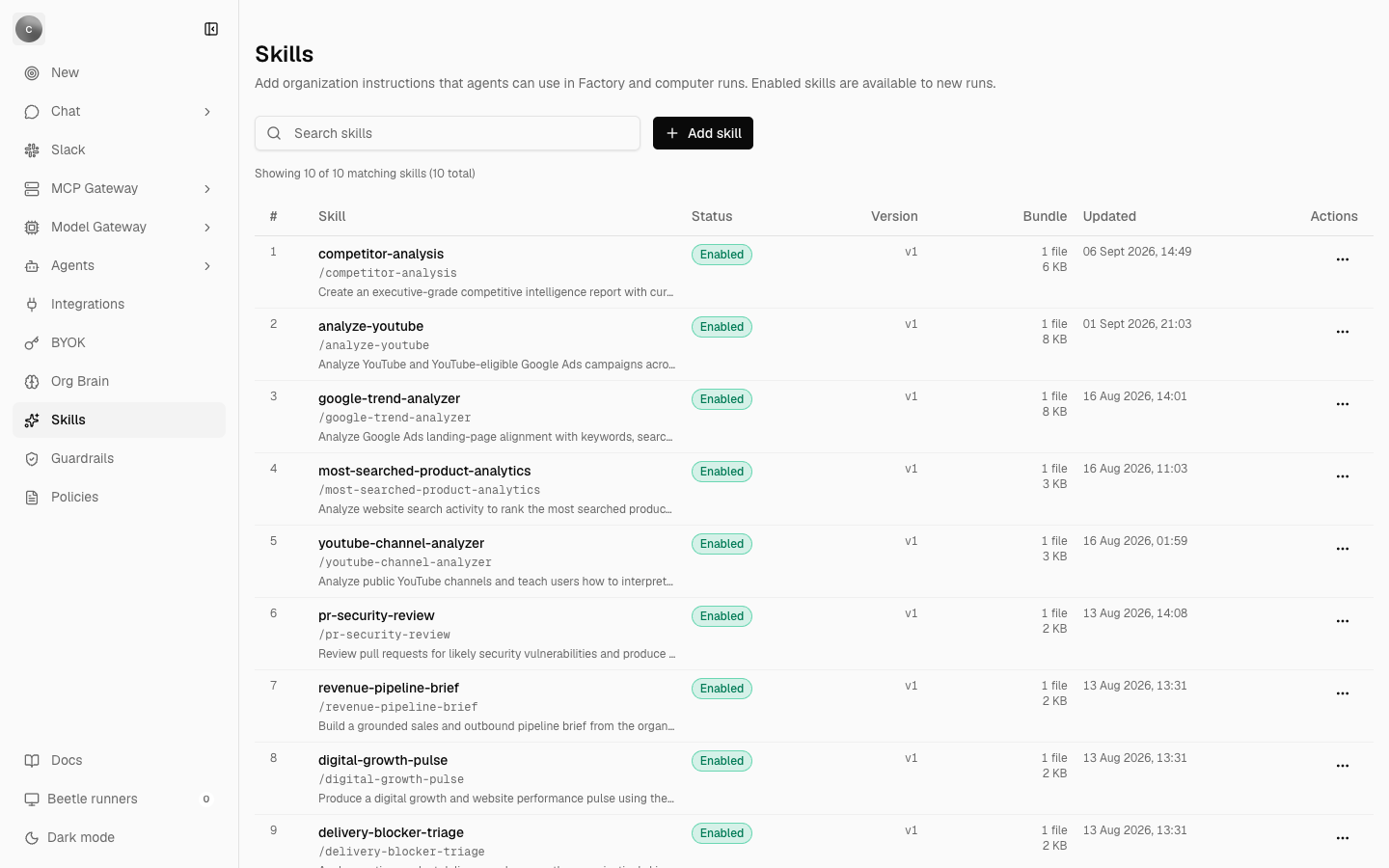
Task: Open actions menu for google-trend-analyzer
Action: (x=1342, y=404)
